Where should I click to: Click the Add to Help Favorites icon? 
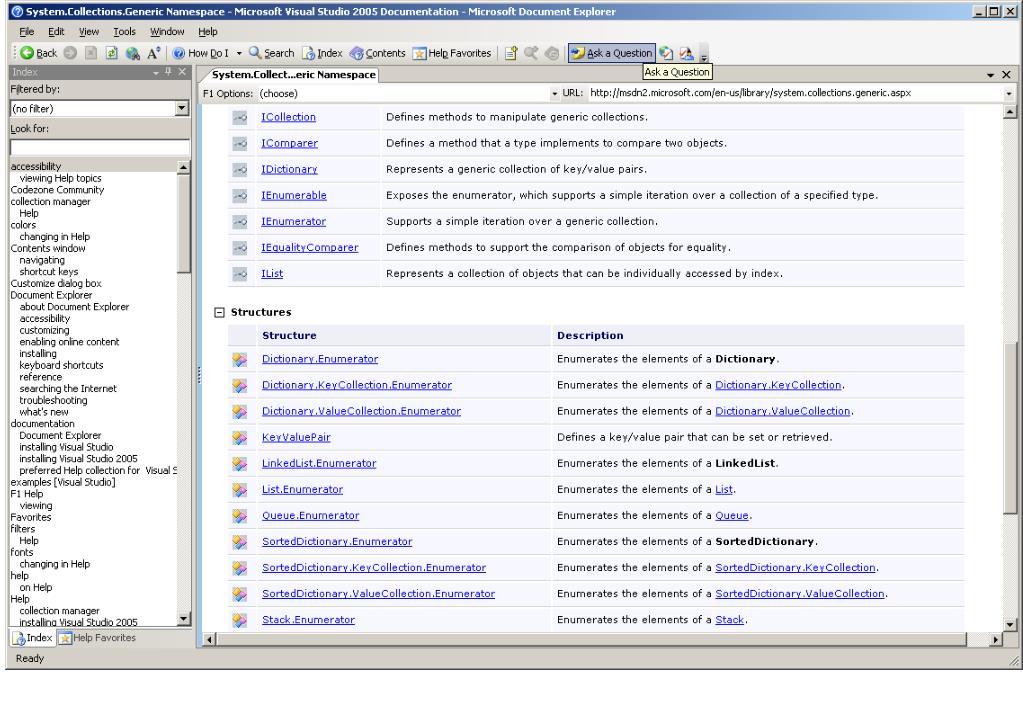coord(512,54)
